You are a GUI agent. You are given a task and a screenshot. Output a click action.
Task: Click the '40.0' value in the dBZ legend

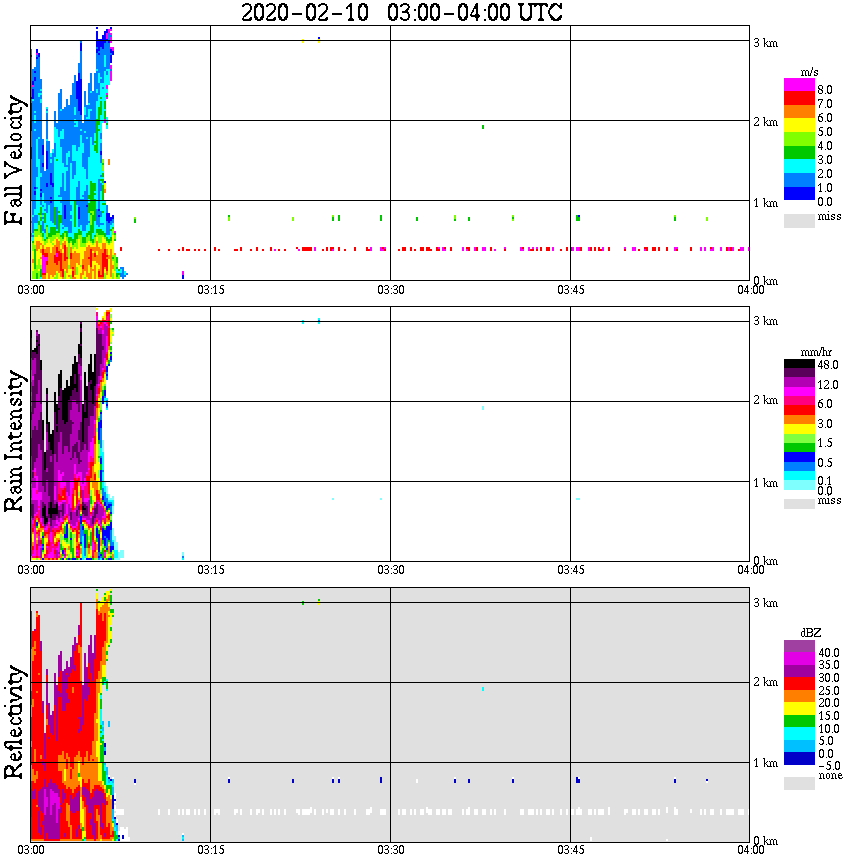tap(828, 653)
